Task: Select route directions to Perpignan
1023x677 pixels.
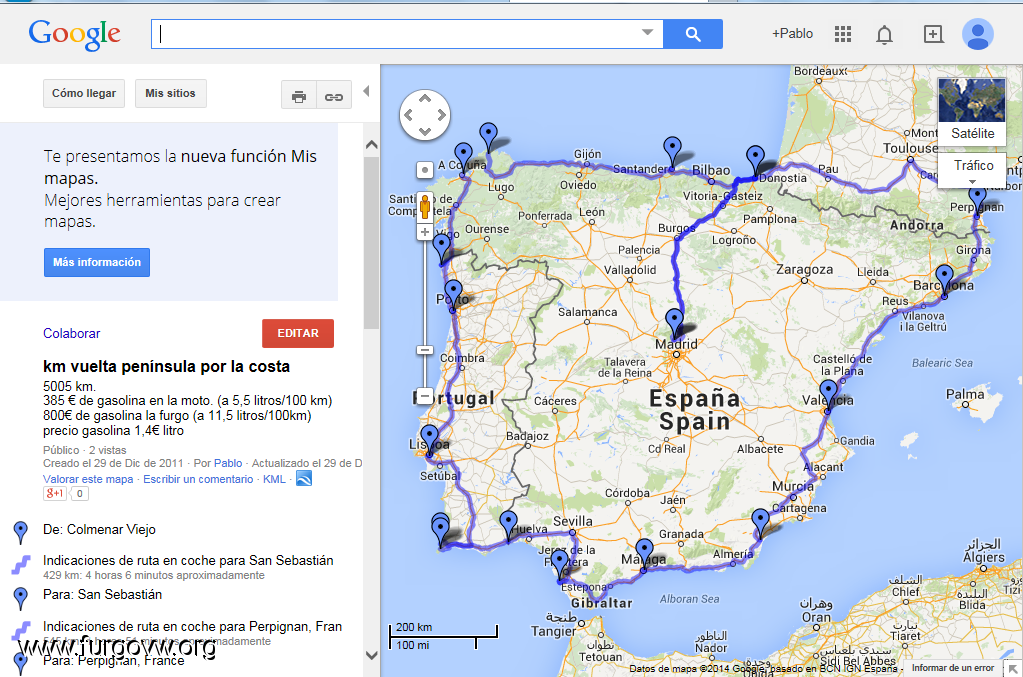Action: pyautogui.click(x=192, y=627)
